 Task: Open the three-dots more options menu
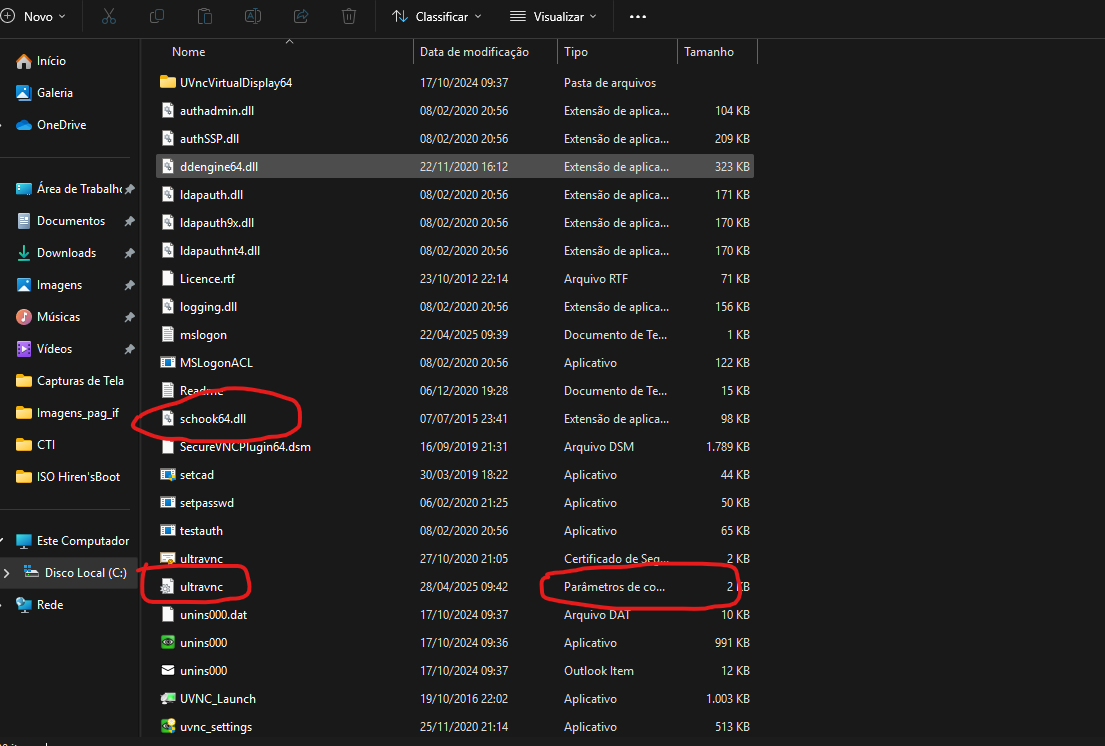(x=638, y=17)
